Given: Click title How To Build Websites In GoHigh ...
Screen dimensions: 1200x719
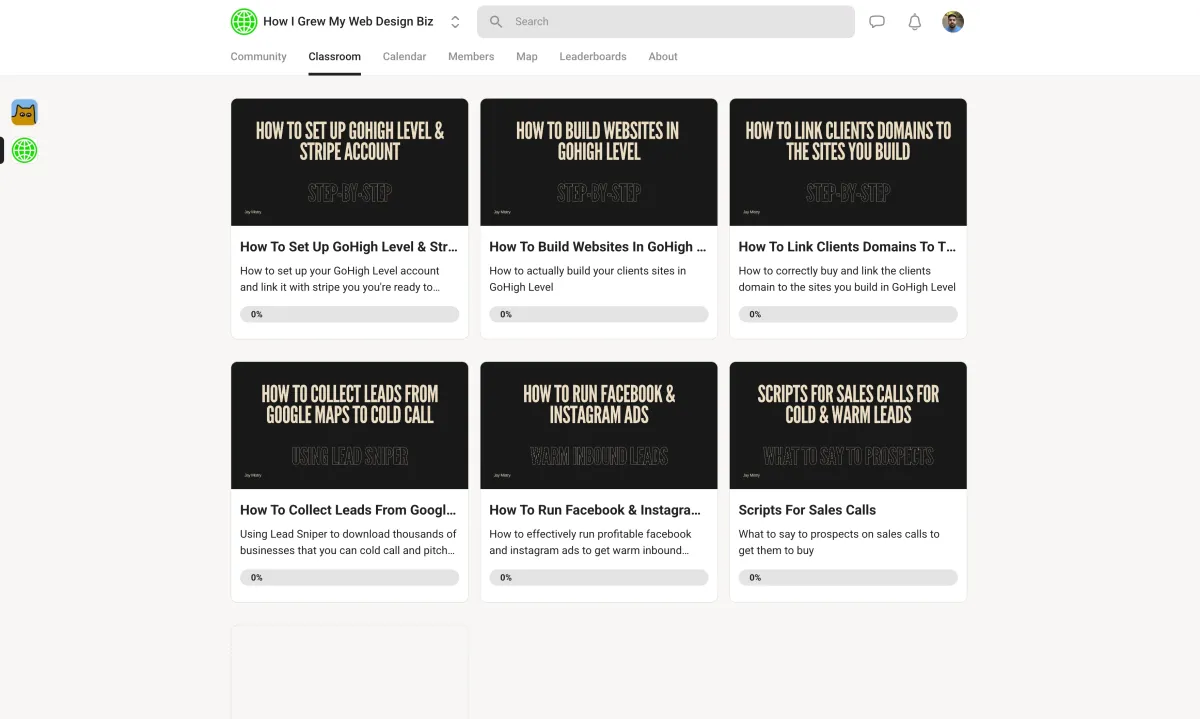Looking at the screenshot, I should [x=598, y=247].
